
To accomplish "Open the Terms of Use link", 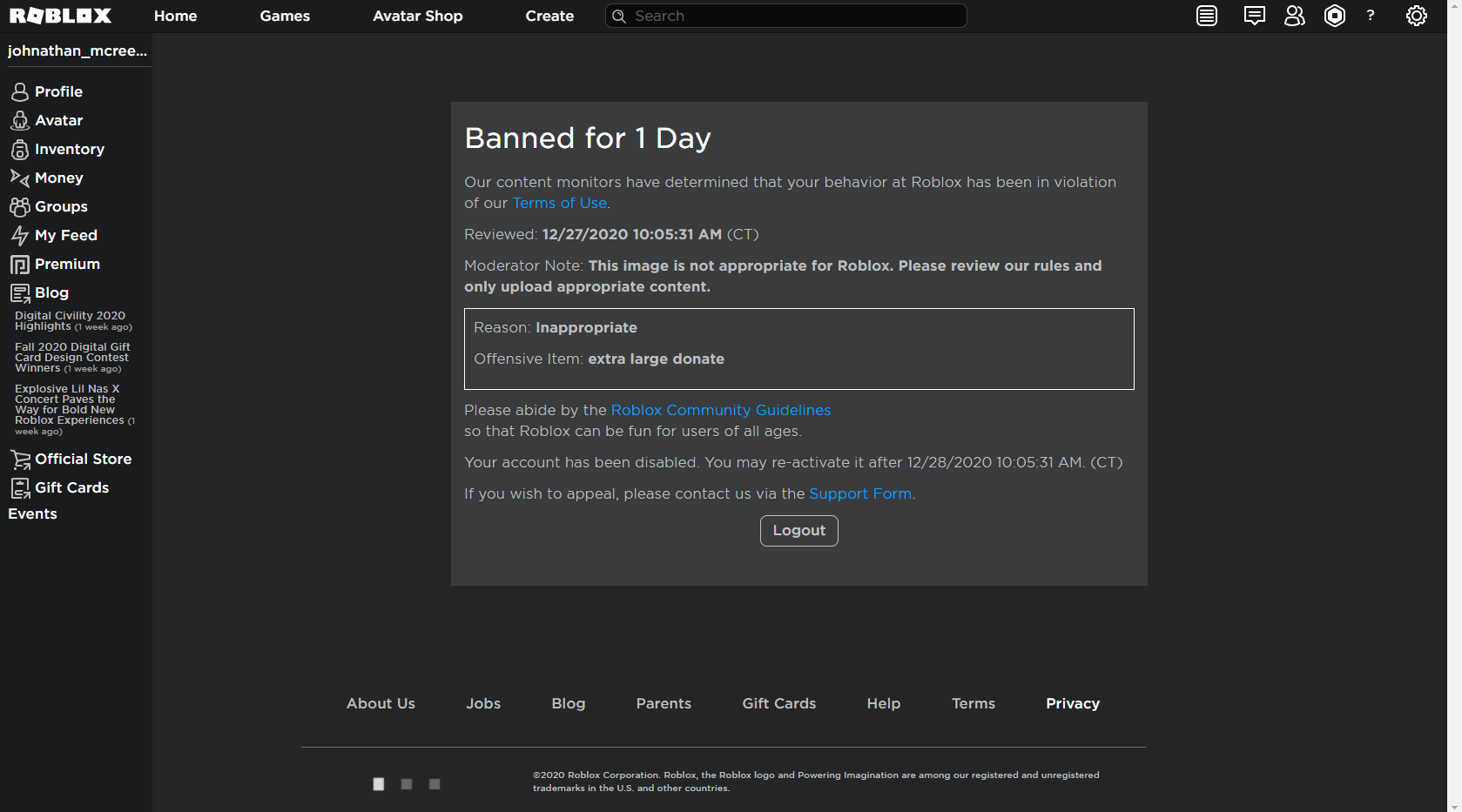I will click(559, 203).
